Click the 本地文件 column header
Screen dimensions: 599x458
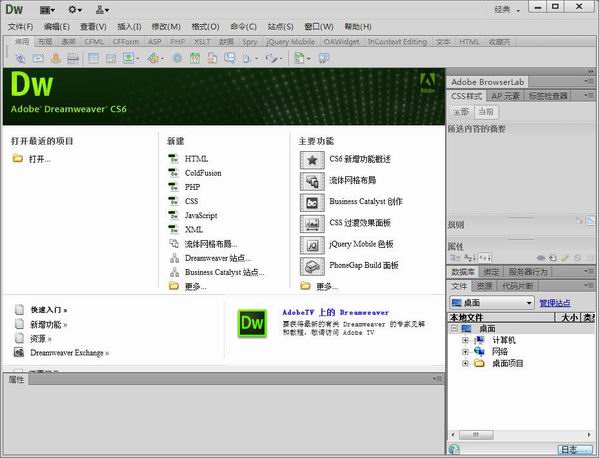[501, 317]
